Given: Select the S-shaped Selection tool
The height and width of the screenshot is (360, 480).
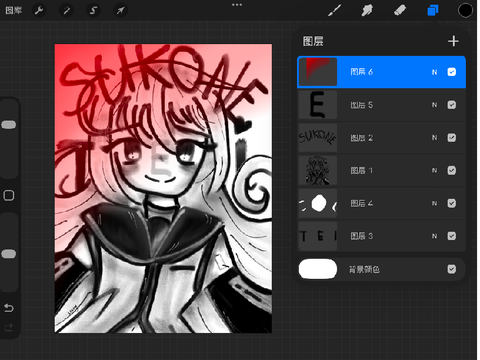Looking at the screenshot, I should point(93,10).
